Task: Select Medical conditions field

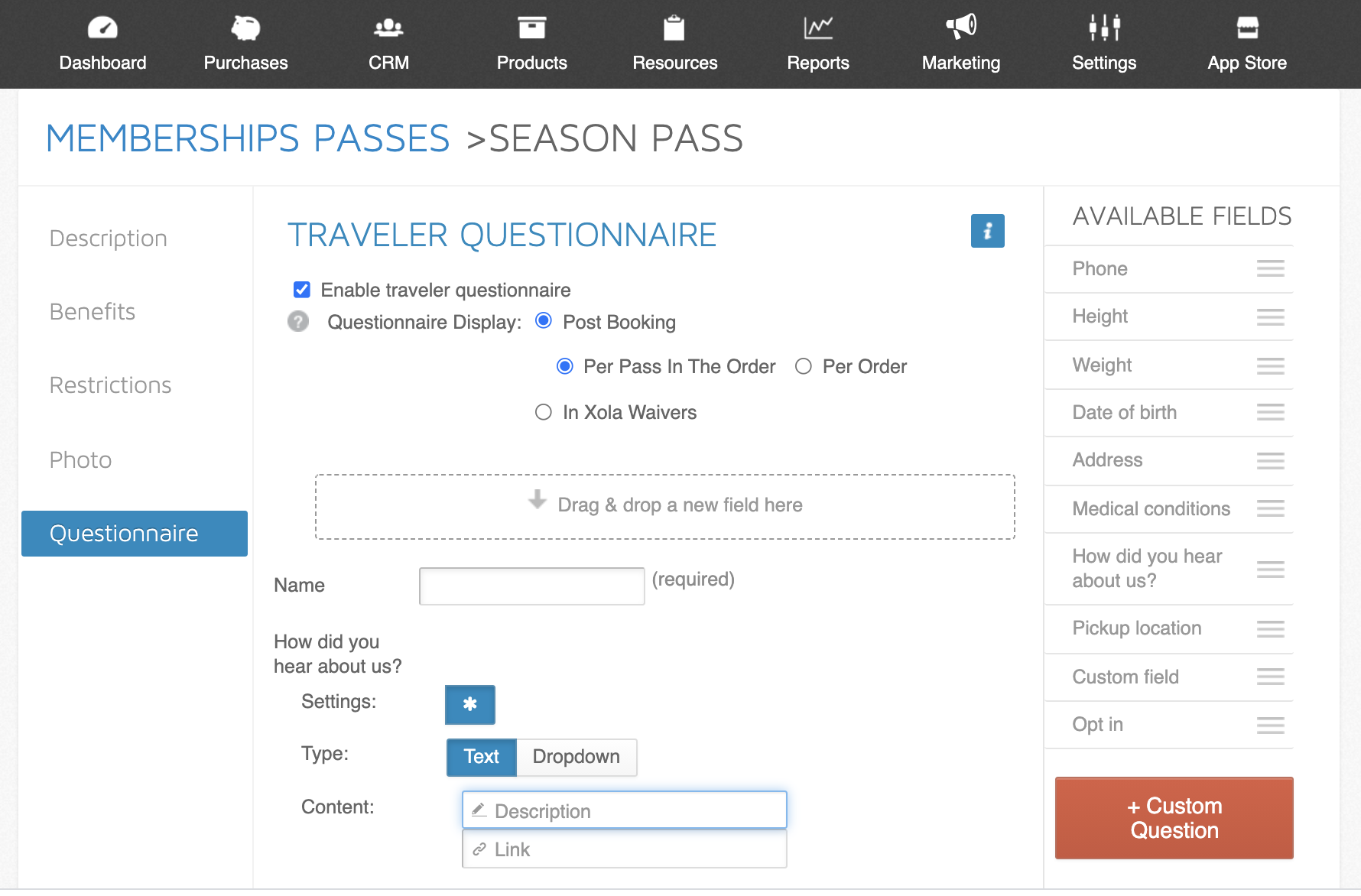Action: (x=1169, y=509)
